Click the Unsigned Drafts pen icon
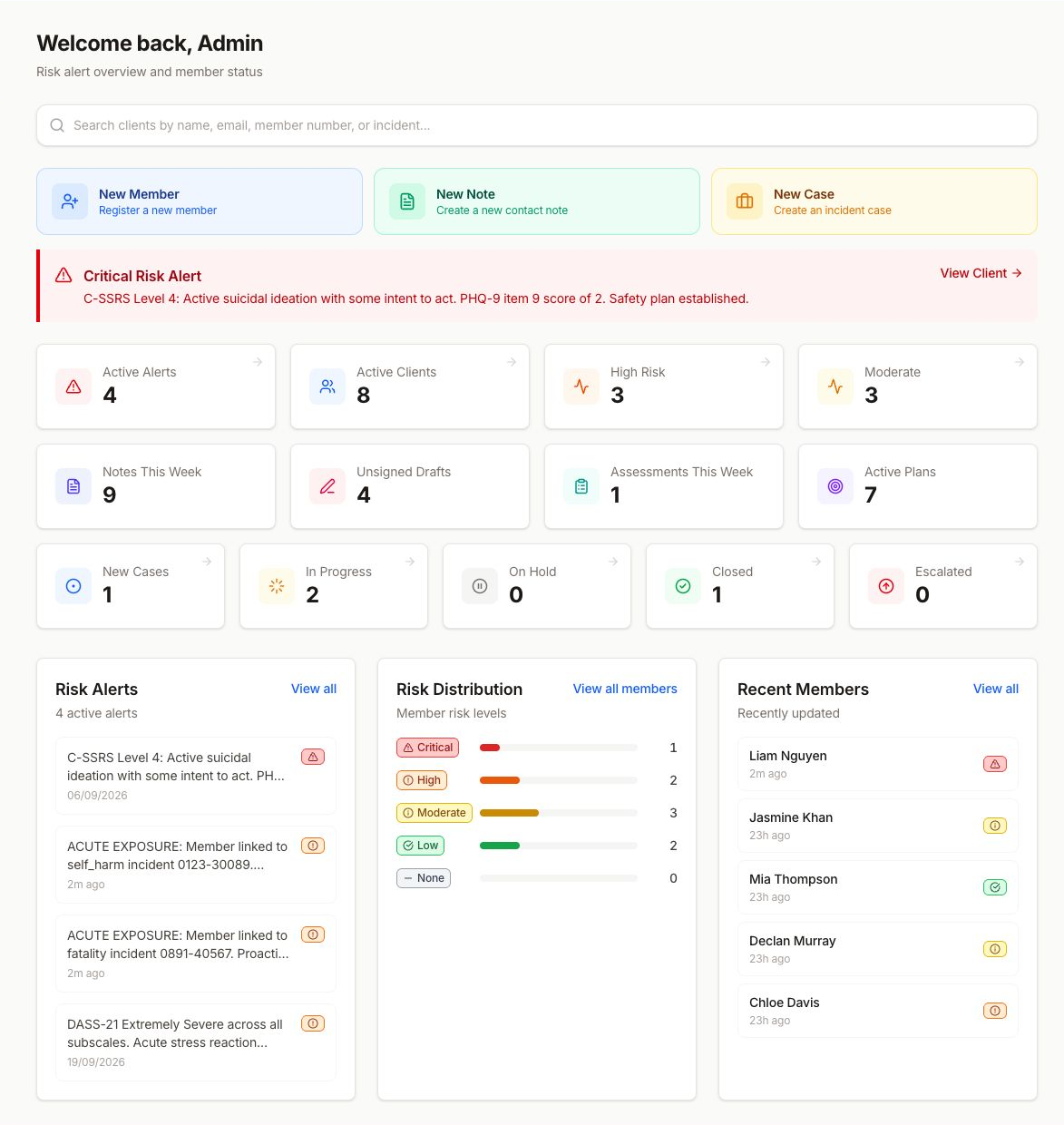Image resolution: width=1064 pixels, height=1125 pixels. [327, 486]
